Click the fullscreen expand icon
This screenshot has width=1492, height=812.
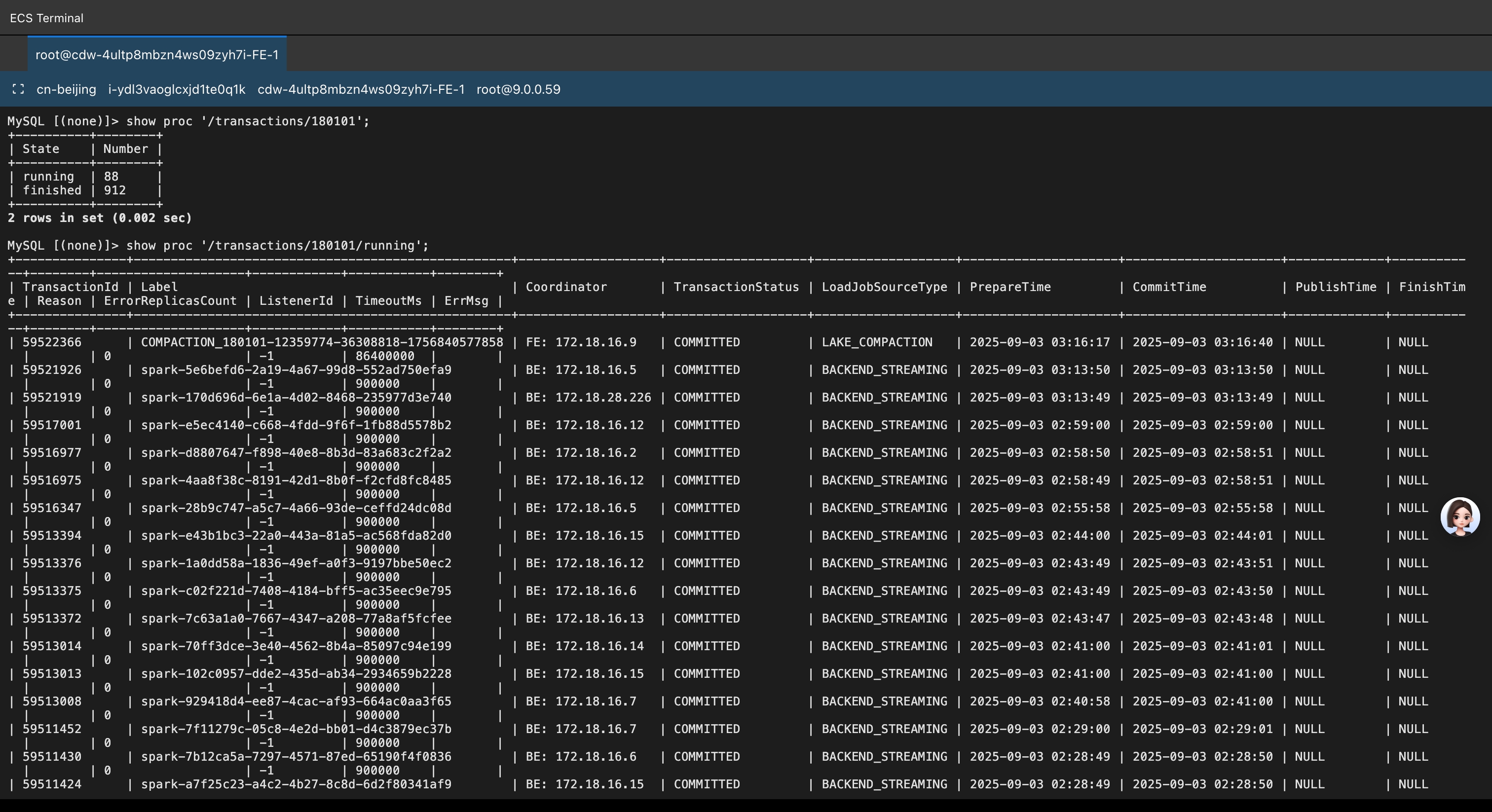click(x=18, y=89)
